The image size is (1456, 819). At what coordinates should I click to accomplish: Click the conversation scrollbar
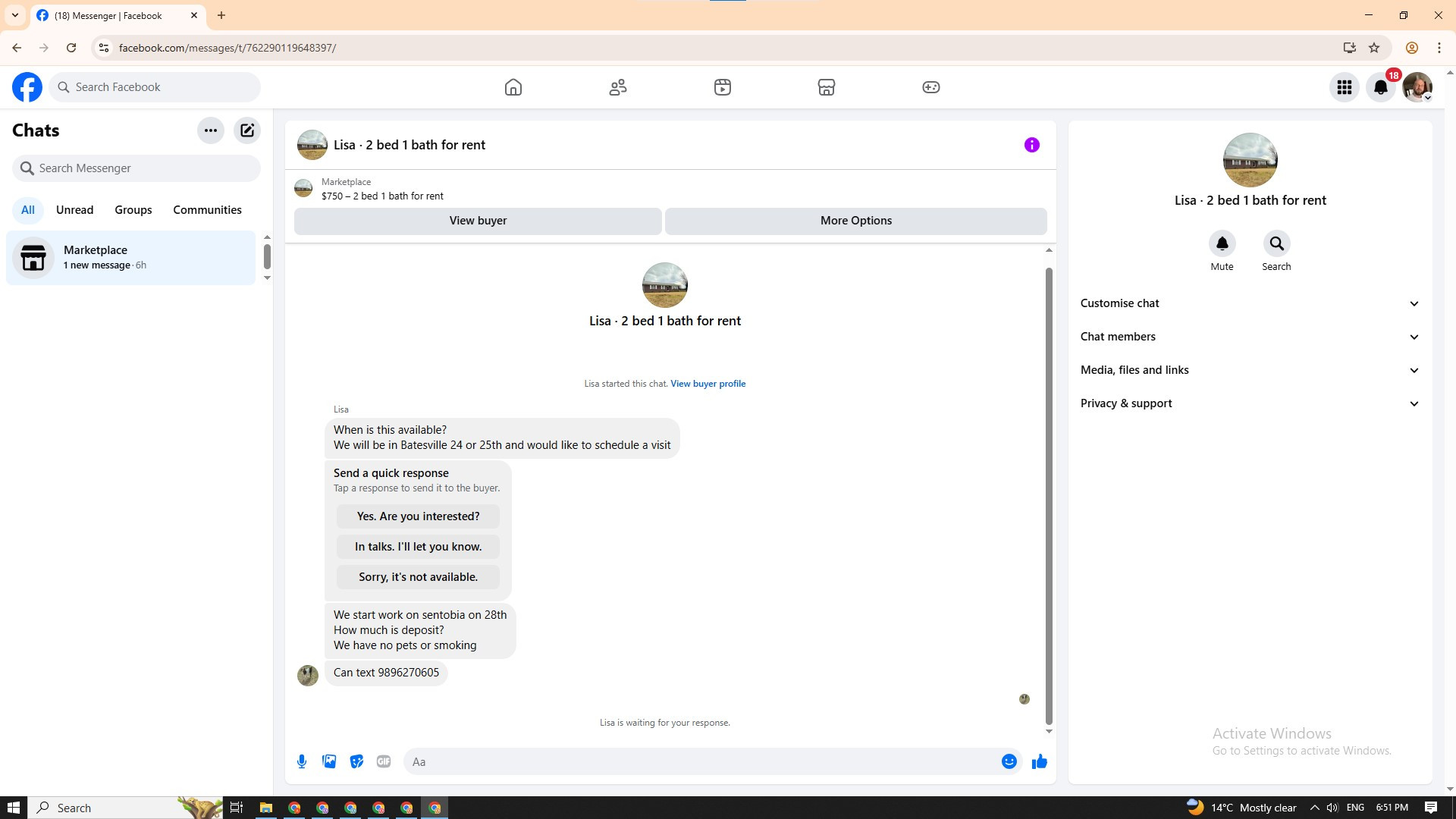point(1049,493)
